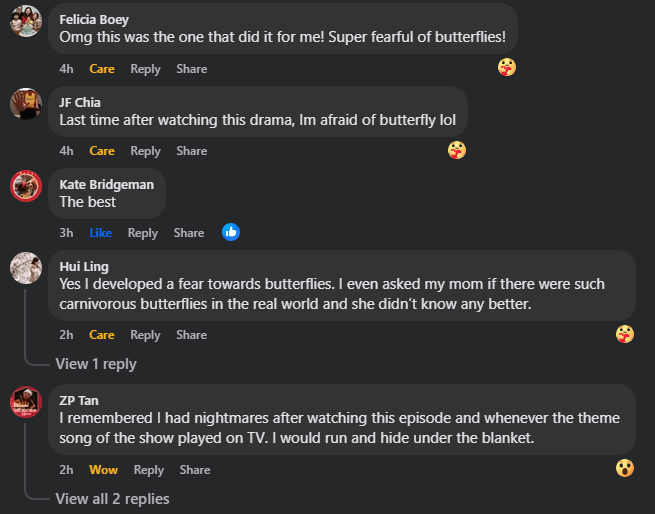Open reactions on JF Chia's comment
The image size is (655, 514).
coord(457,150)
